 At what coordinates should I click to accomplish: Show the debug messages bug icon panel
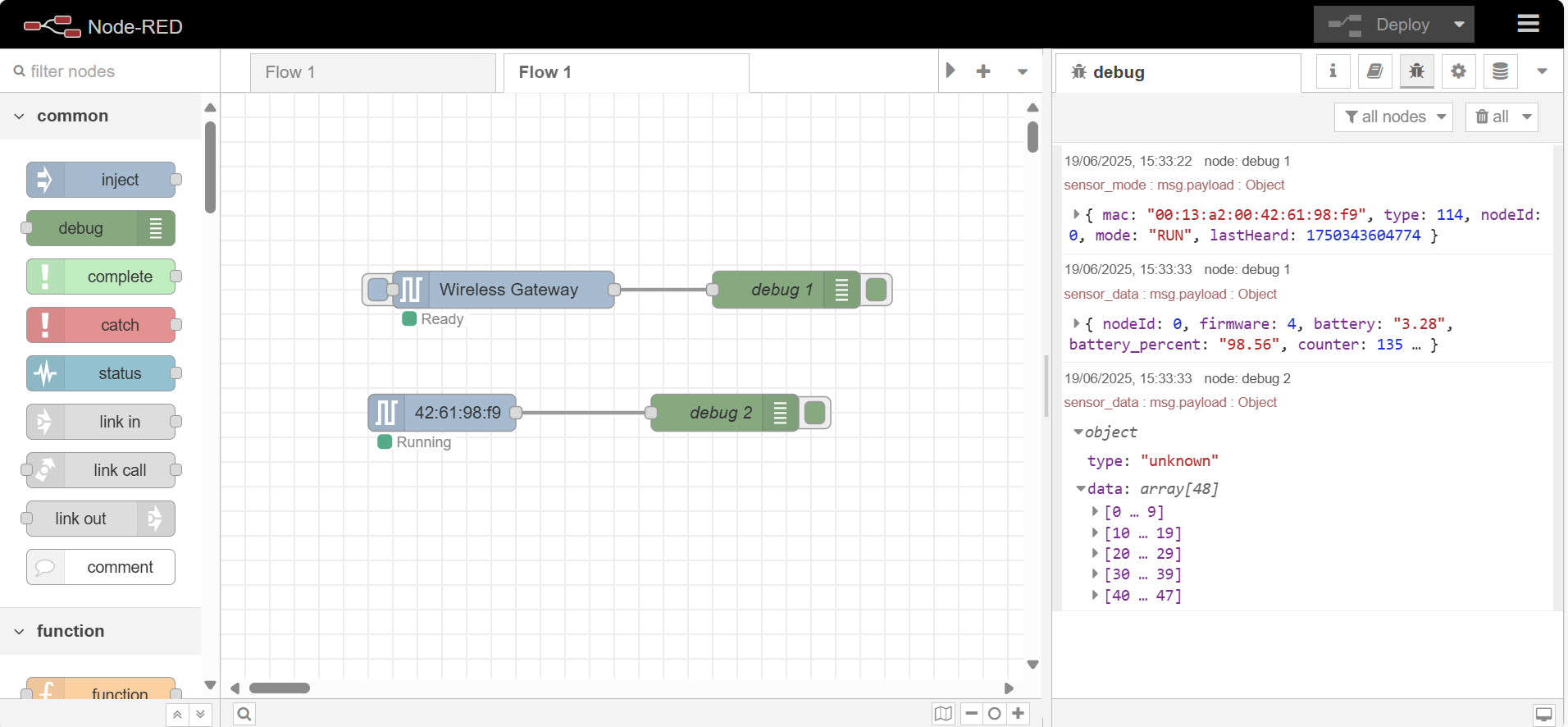click(x=1417, y=71)
